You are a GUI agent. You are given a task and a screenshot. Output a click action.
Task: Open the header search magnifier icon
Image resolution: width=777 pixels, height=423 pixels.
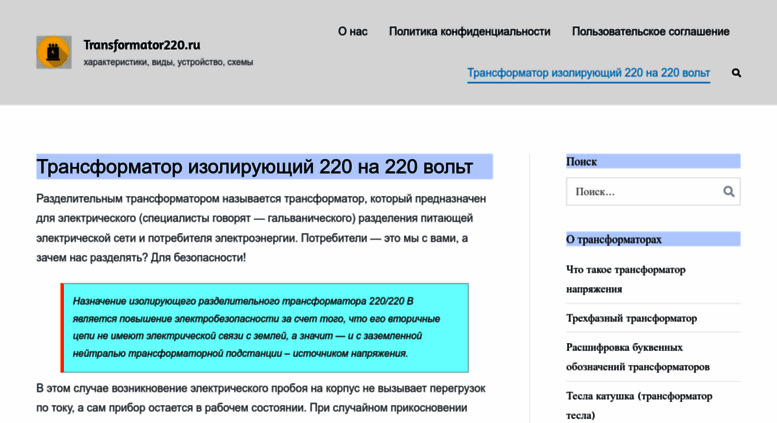[736, 73]
